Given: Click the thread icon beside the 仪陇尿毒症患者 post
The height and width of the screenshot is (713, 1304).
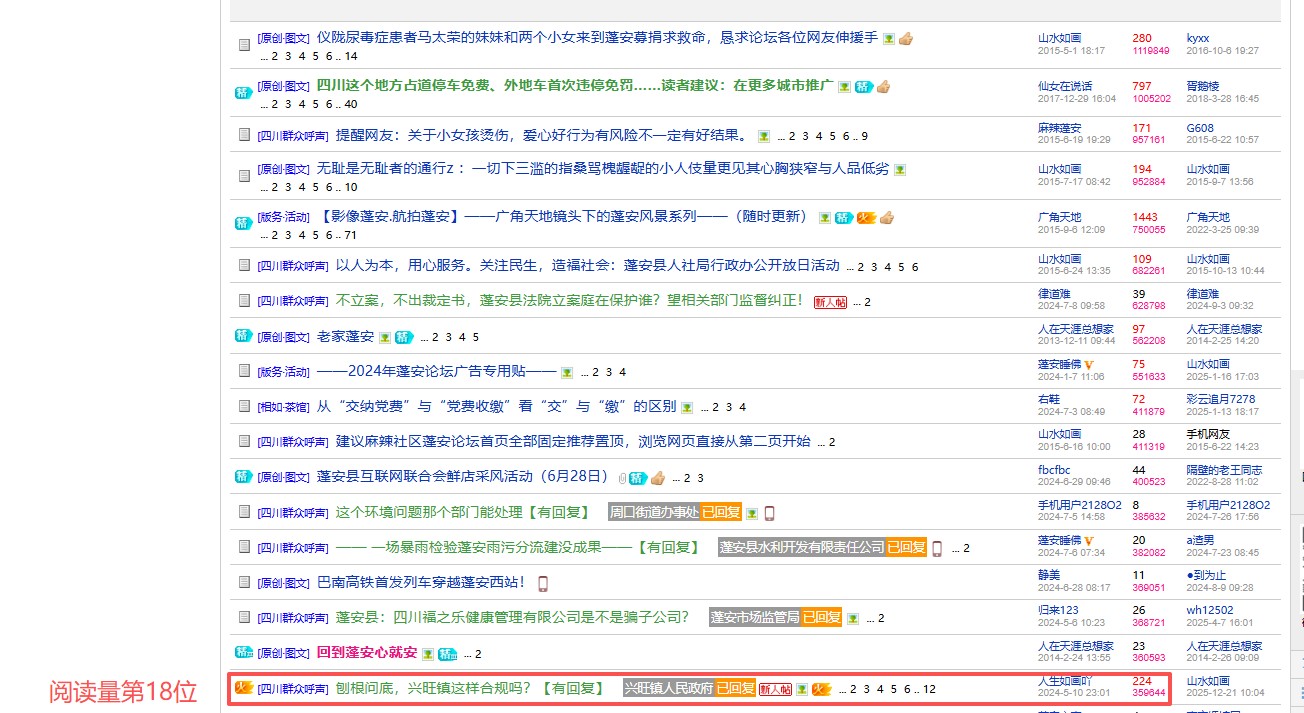Looking at the screenshot, I should pyautogui.click(x=244, y=45).
